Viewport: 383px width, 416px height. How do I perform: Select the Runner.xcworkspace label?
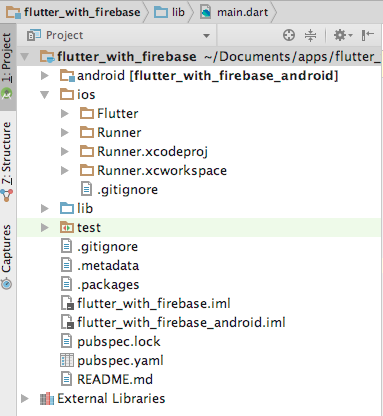click(x=162, y=171)
